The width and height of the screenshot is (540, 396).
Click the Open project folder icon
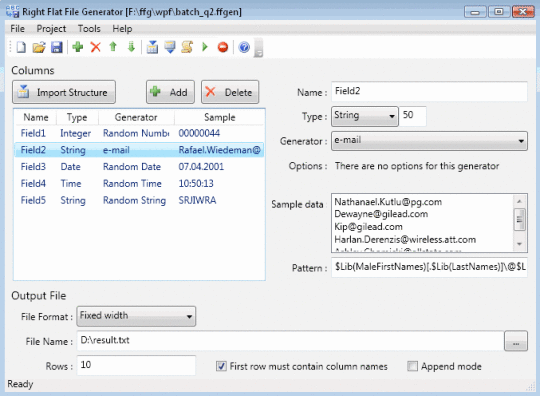tap(39, 47)
